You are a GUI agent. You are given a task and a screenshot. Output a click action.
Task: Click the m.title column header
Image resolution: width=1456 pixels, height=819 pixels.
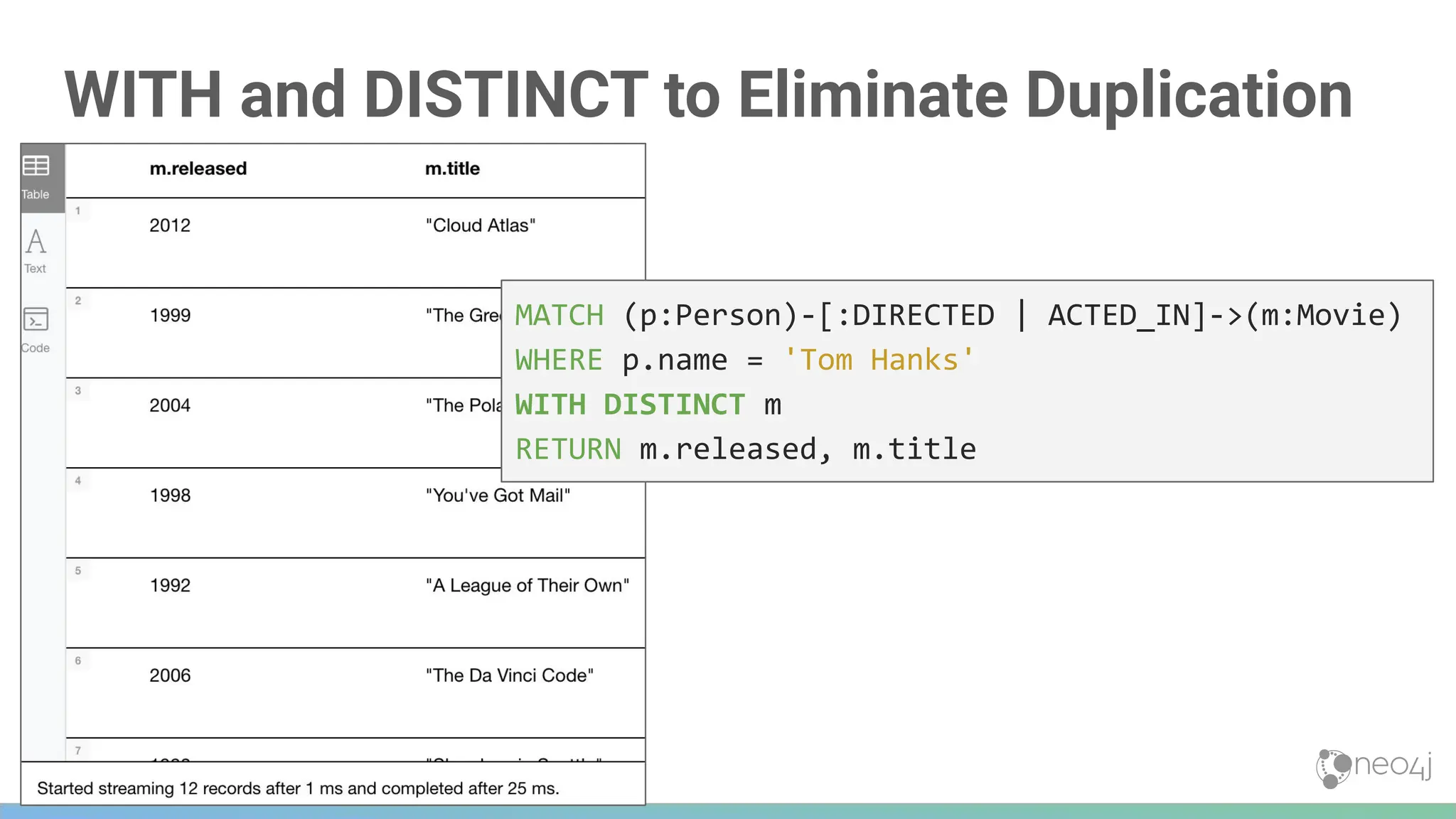point(452,168)
